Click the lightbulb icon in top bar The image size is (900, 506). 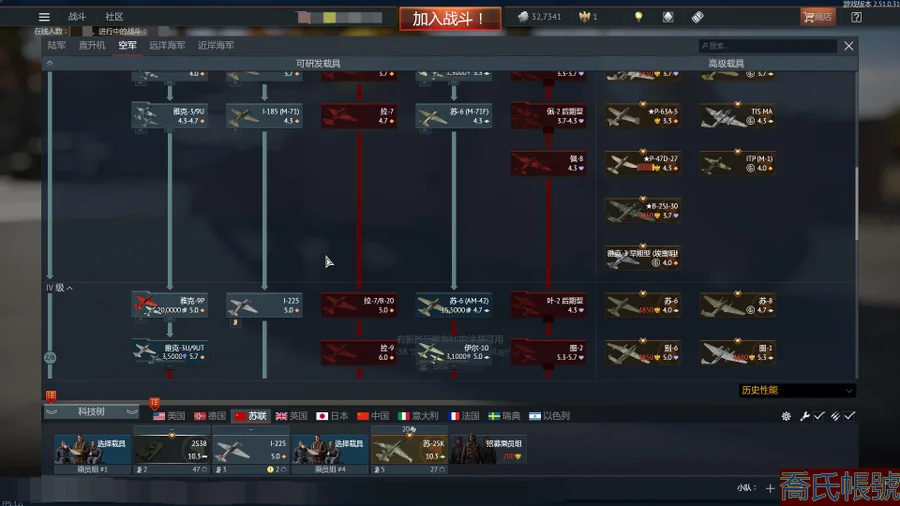coord(637,17)
